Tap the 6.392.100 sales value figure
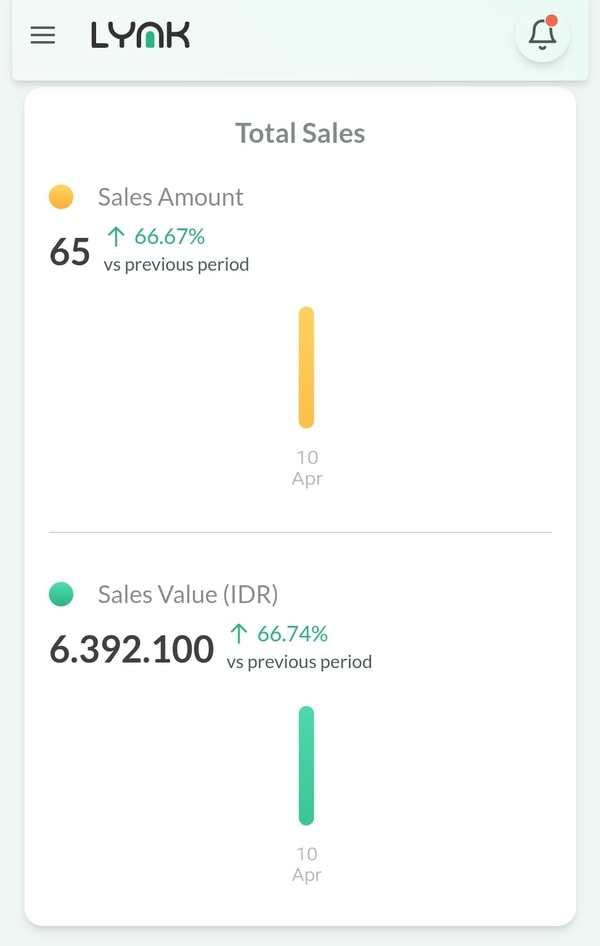 click(x=131, y=650)
